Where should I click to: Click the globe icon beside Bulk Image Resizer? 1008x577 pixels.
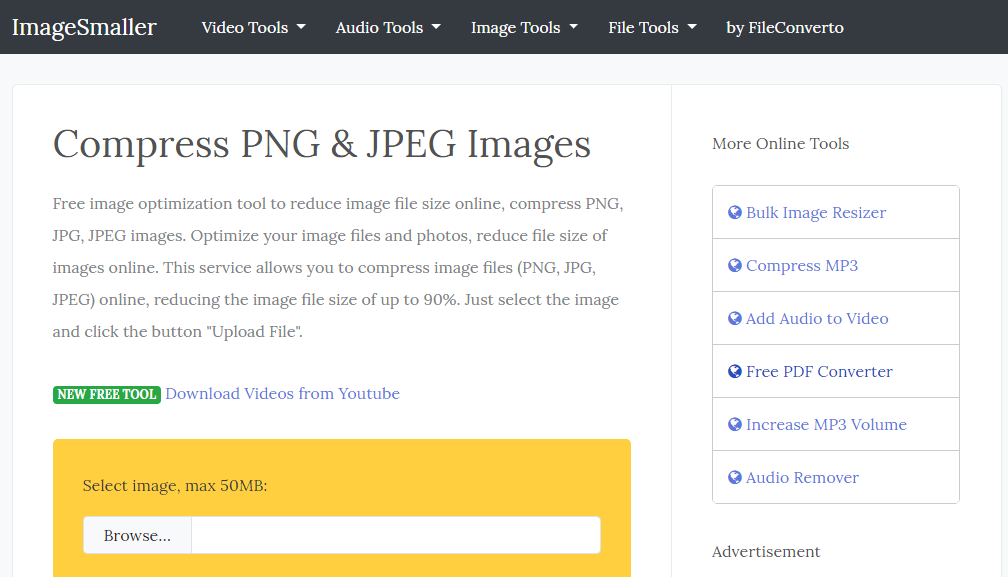(x=733, y=212)
